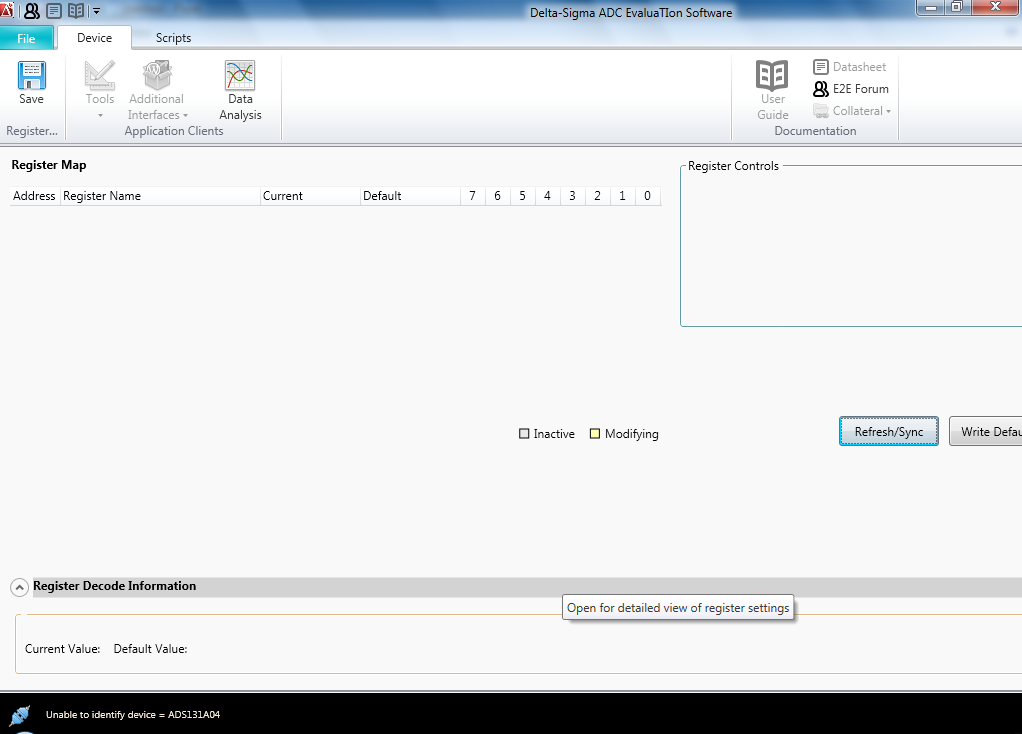Open E2E Forum from quick access toolbar

point(32,11)
